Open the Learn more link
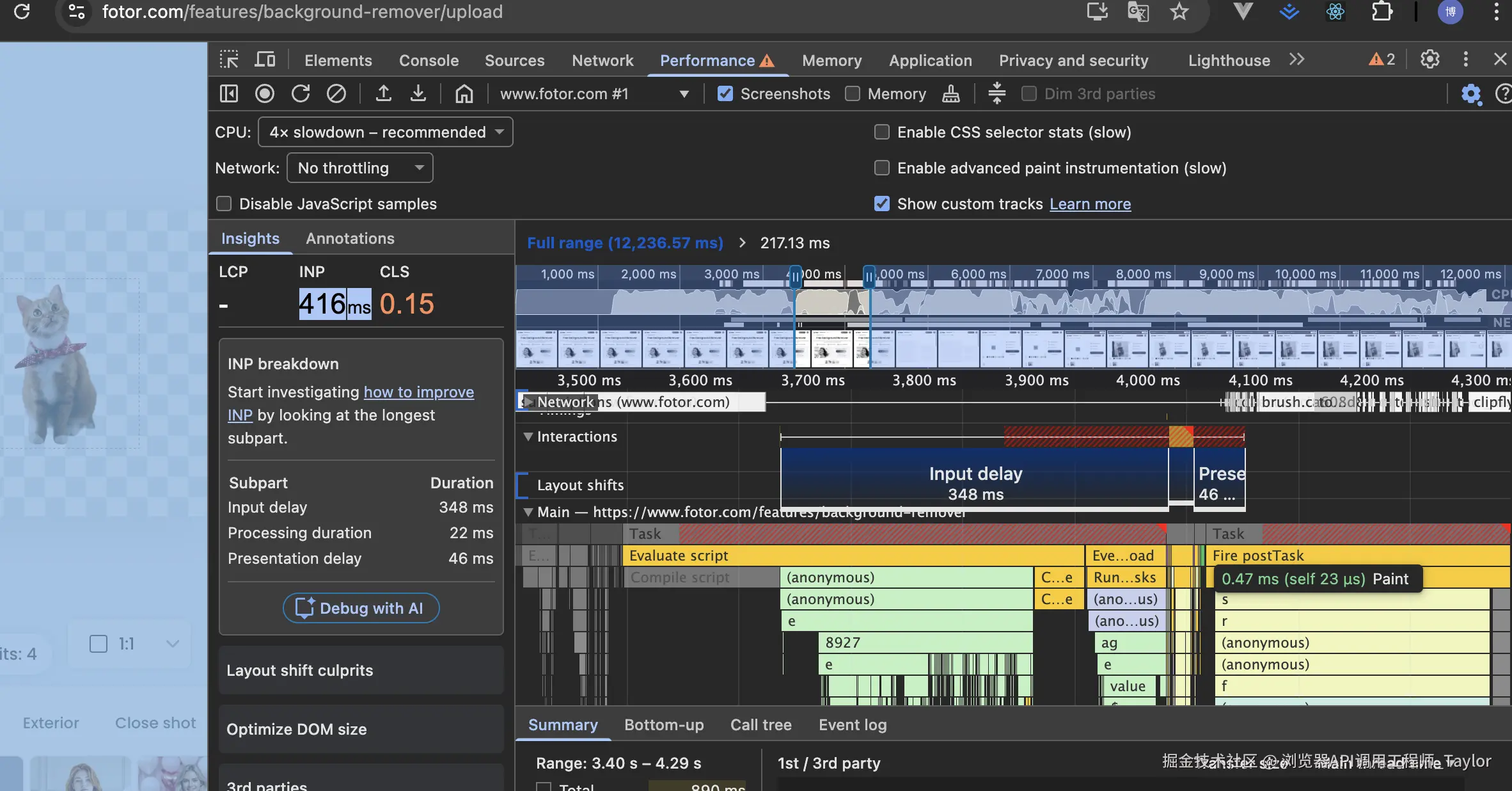This screenshot has height=791, width=1512. click(1090, 204)
